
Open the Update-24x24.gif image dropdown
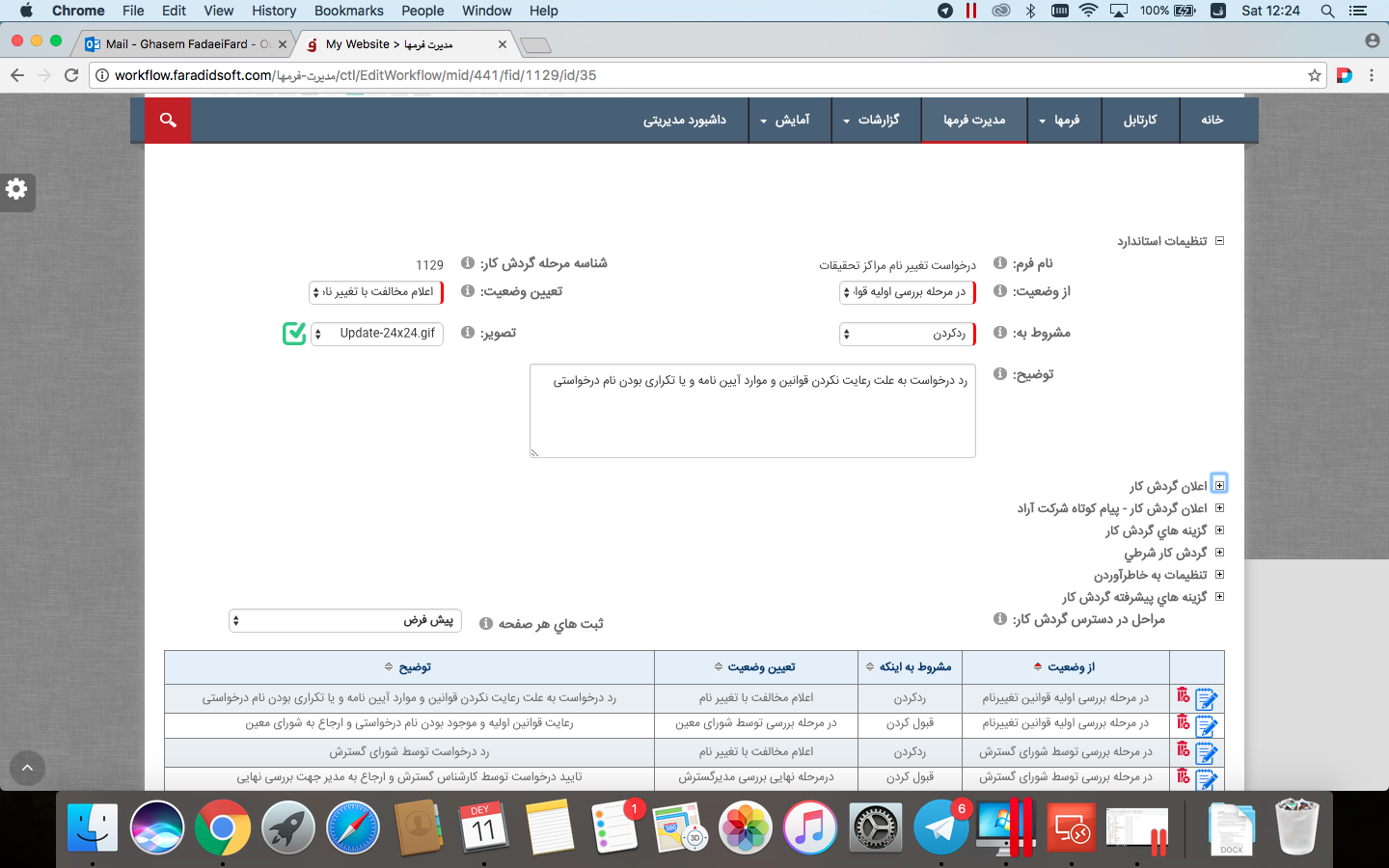(x=376, y=334)
